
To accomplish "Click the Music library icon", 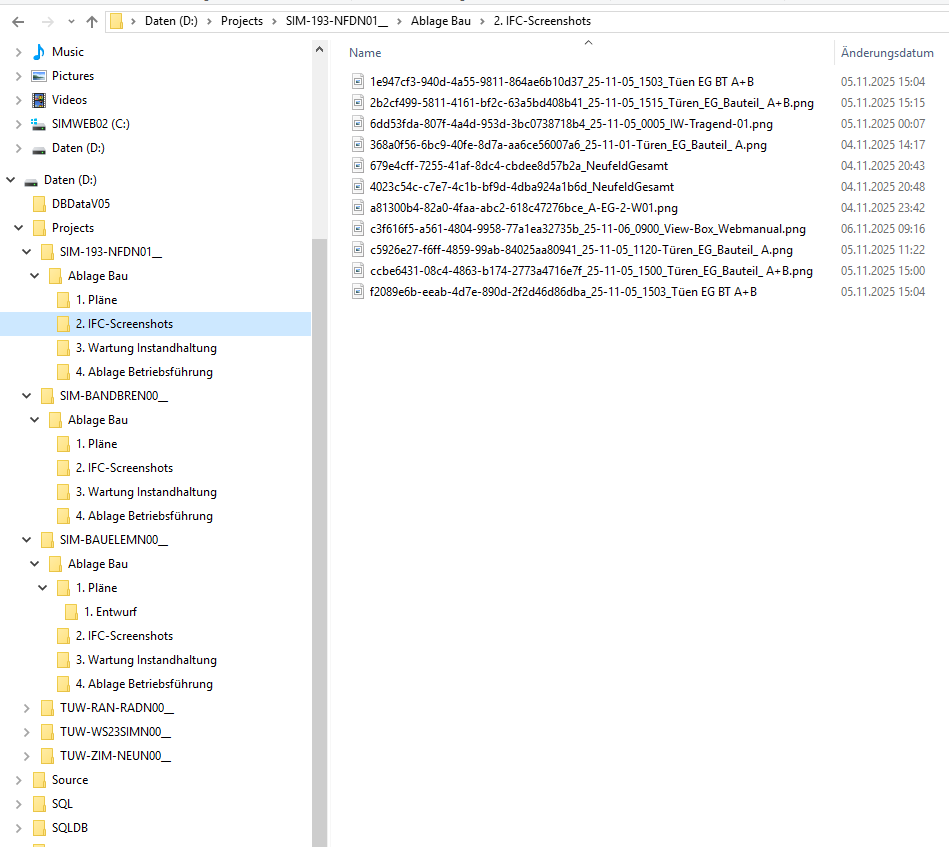I will pyautogui.click(x=39, y=52).
